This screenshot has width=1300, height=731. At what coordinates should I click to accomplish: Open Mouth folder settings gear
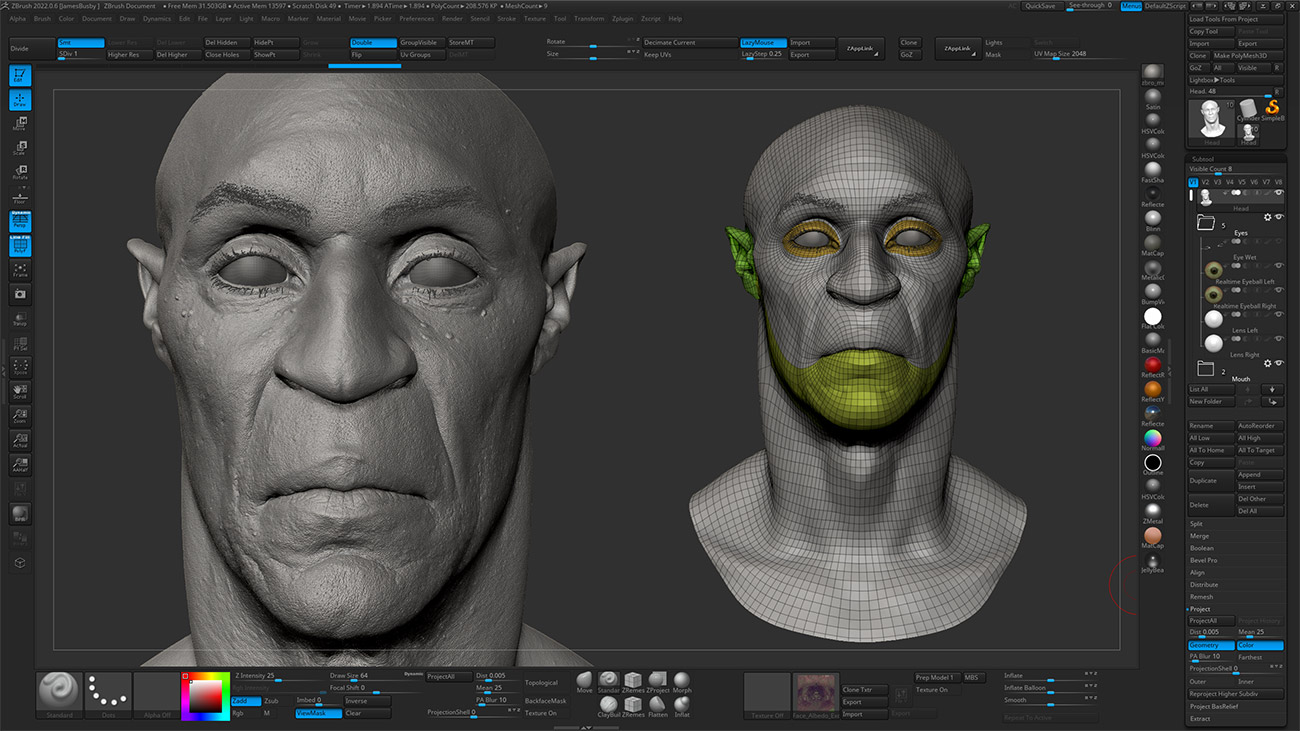1267,363
